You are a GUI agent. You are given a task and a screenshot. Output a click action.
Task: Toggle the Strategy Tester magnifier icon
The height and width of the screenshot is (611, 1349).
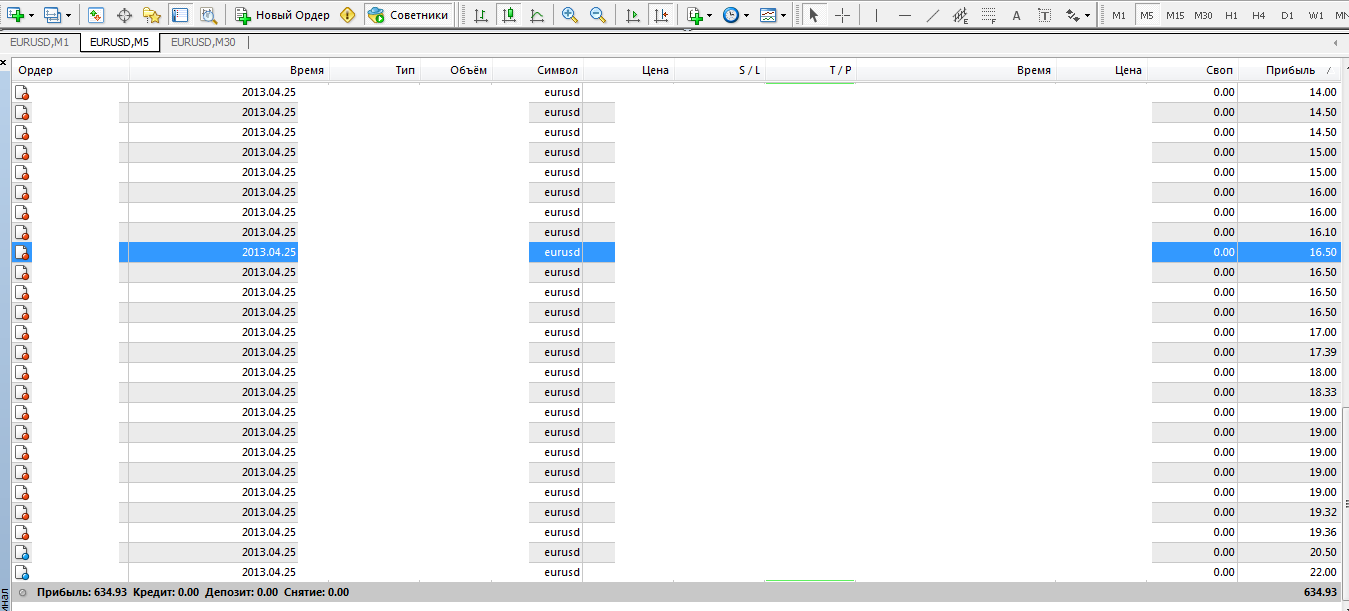pos(208,15)
